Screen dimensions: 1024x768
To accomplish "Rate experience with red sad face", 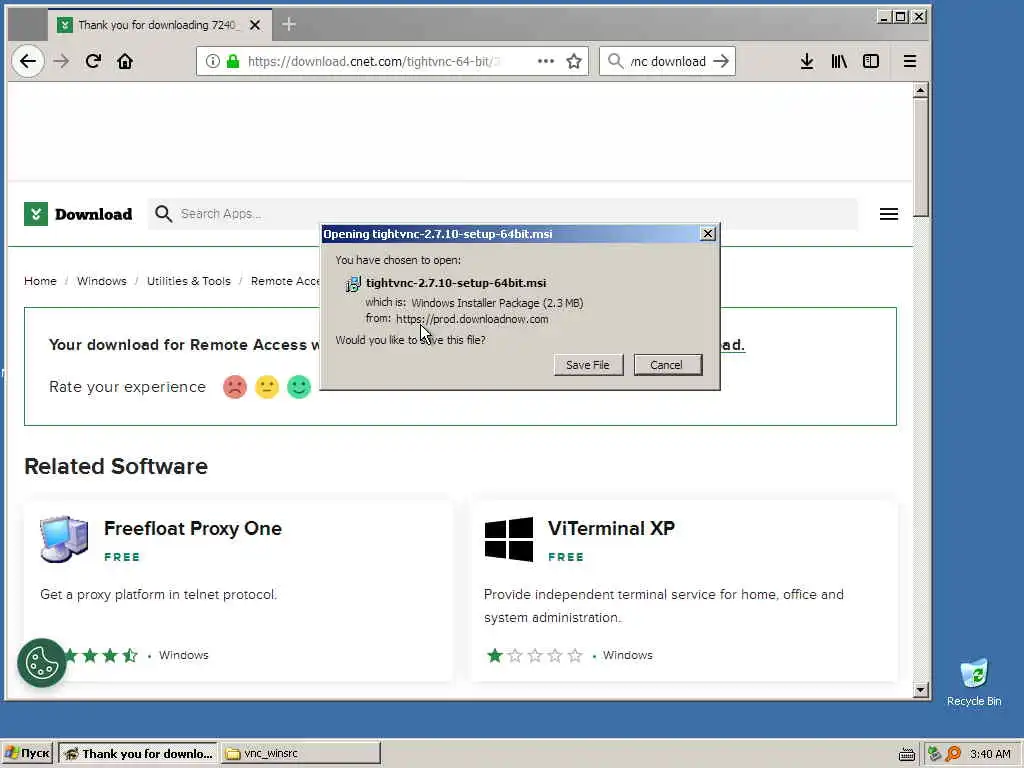I will [235, 387].
